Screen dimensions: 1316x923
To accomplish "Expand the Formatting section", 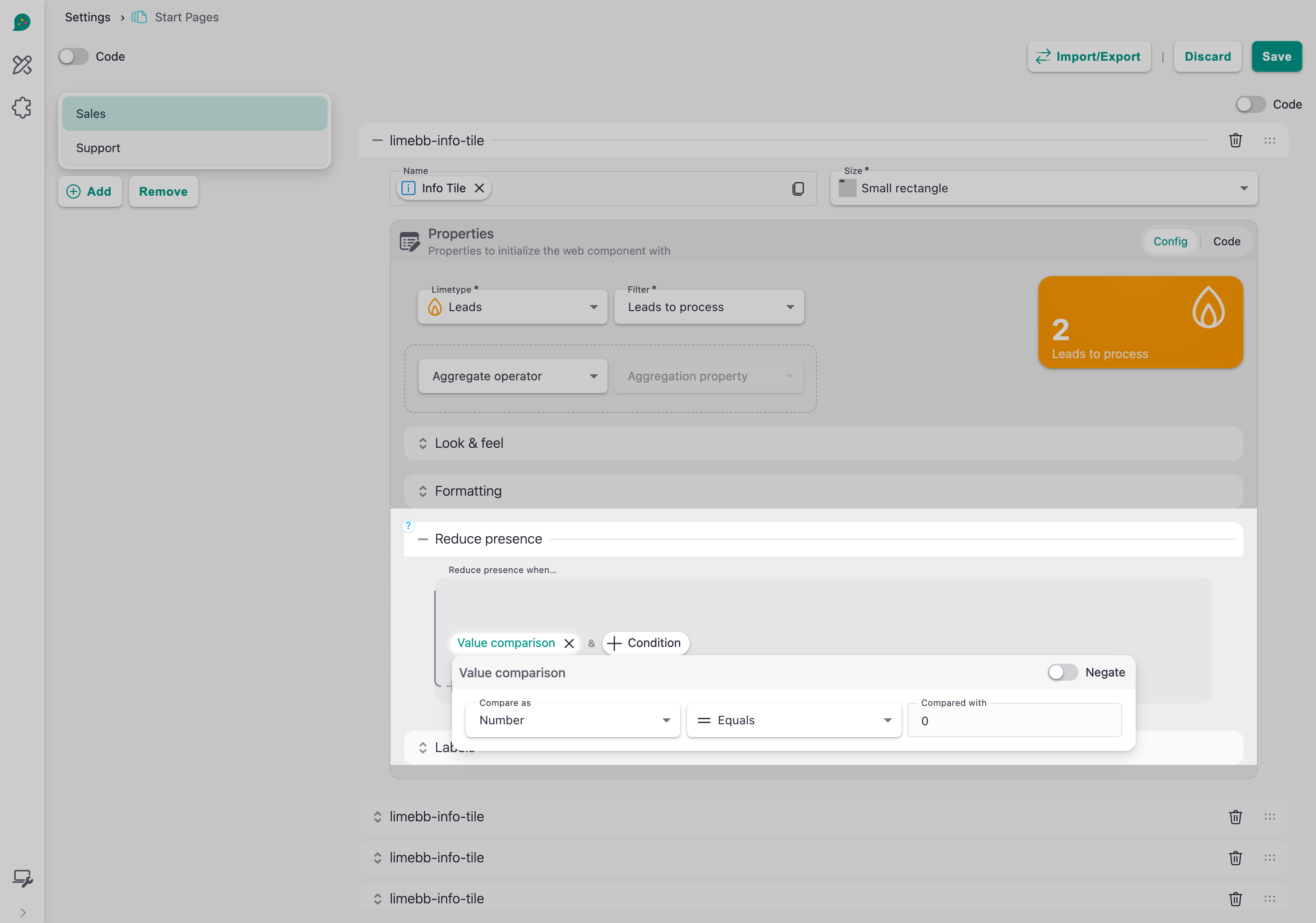I will coord(824,491).
